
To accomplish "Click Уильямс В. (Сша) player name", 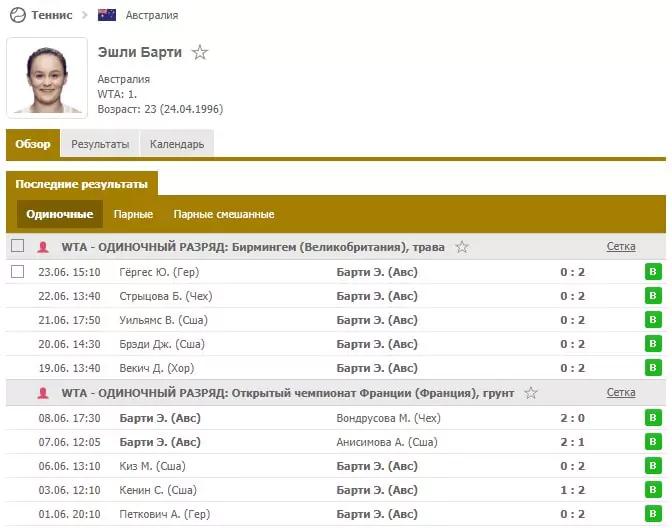I will (163, 320).
